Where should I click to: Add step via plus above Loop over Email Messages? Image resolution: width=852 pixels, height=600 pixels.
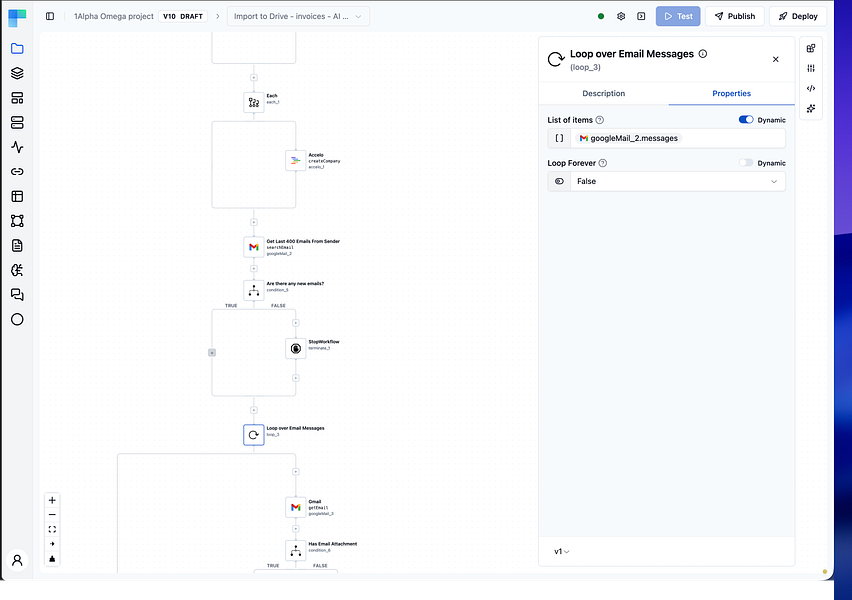pos(254,410)
